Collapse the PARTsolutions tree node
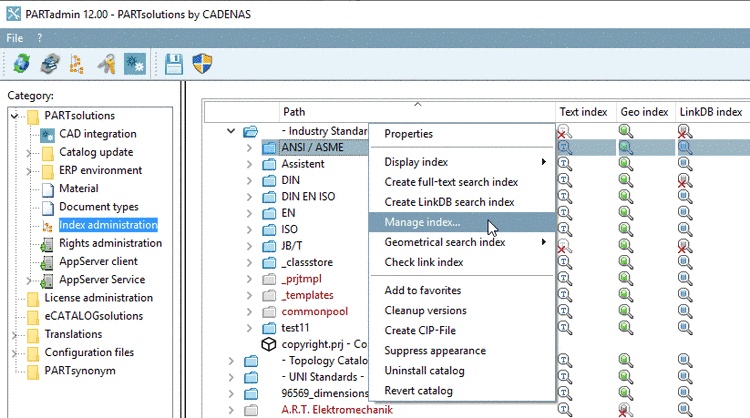This screenshot has width=750, height=418. pyautogui.click(x=15, y=116)
